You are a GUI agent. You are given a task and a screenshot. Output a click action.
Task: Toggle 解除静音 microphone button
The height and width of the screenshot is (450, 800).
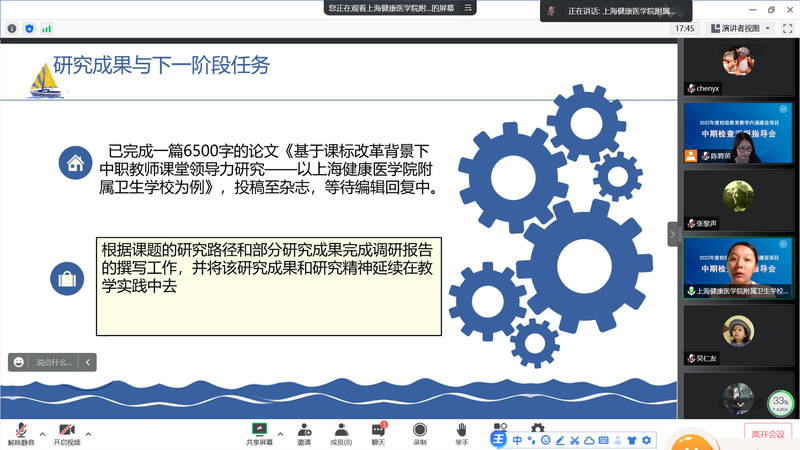[x=20, y=433]
